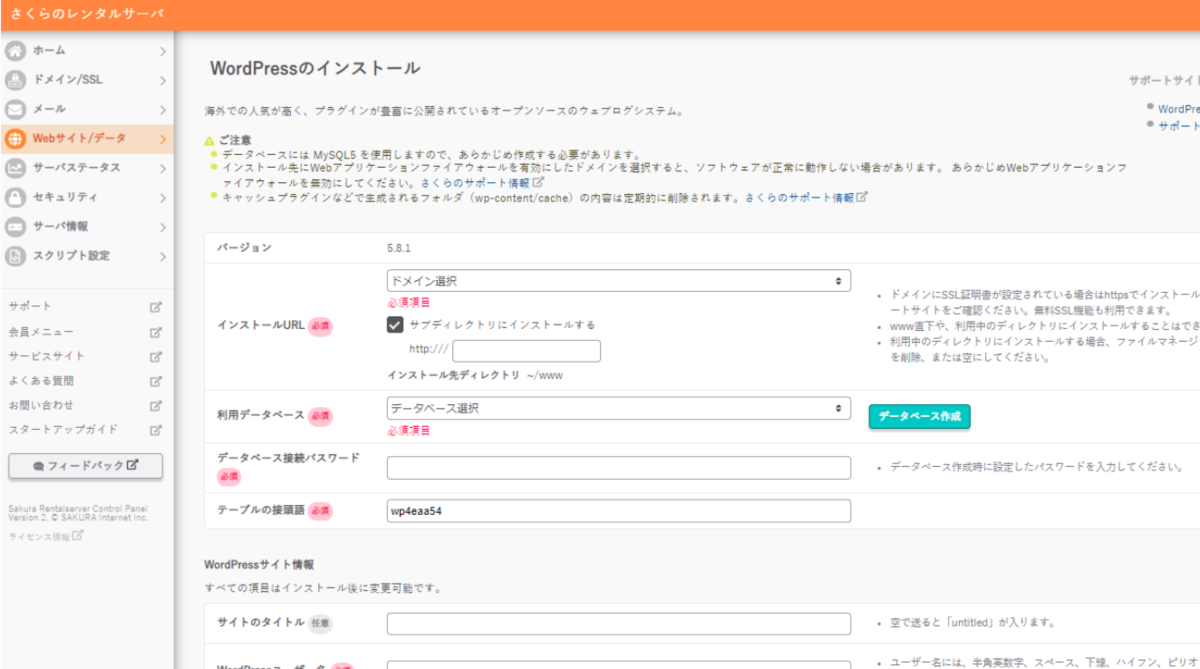Click the さくらのレンタルサーバ header title
The height and width of the screenshot is (669, 1200).
(85, 15)
